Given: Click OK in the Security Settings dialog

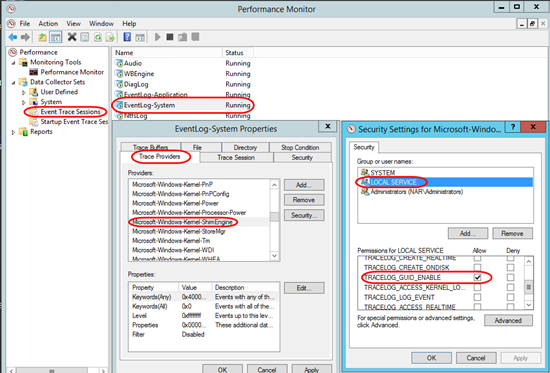Looking at the screenshot, I should 431,358.
